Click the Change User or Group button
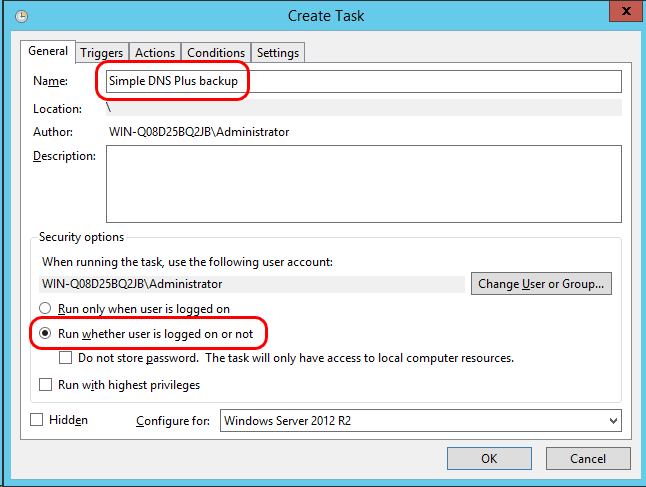Screen dimensions: 646x487 click(541, 284)
